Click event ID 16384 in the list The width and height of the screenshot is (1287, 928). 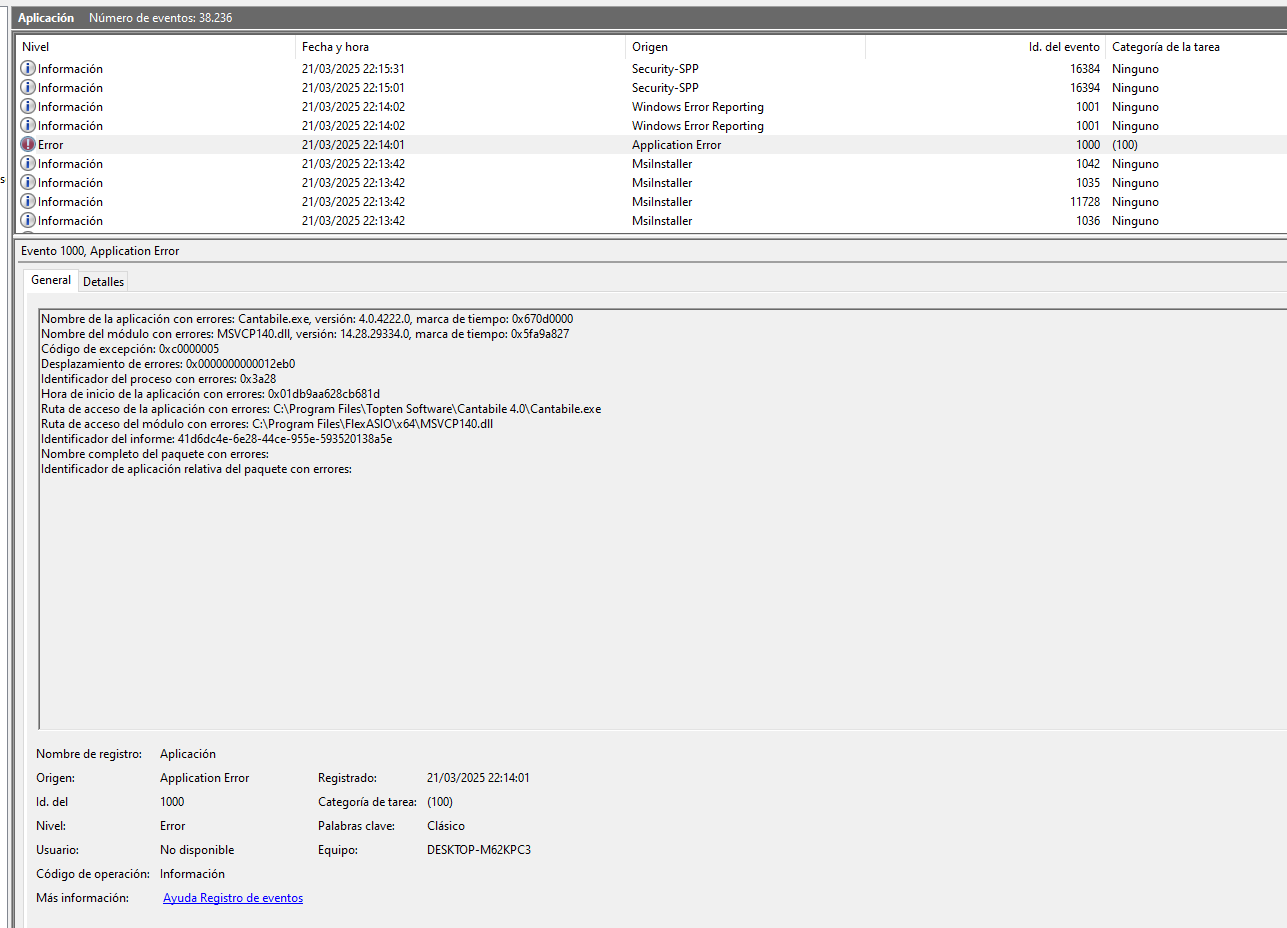(x=1084, y=69)
